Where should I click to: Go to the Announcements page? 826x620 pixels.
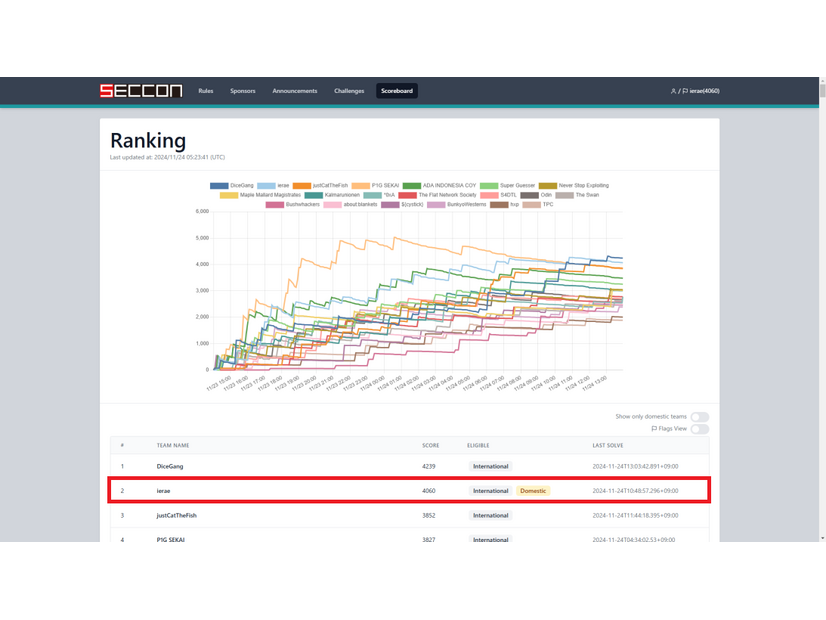(x=294, y=91)
